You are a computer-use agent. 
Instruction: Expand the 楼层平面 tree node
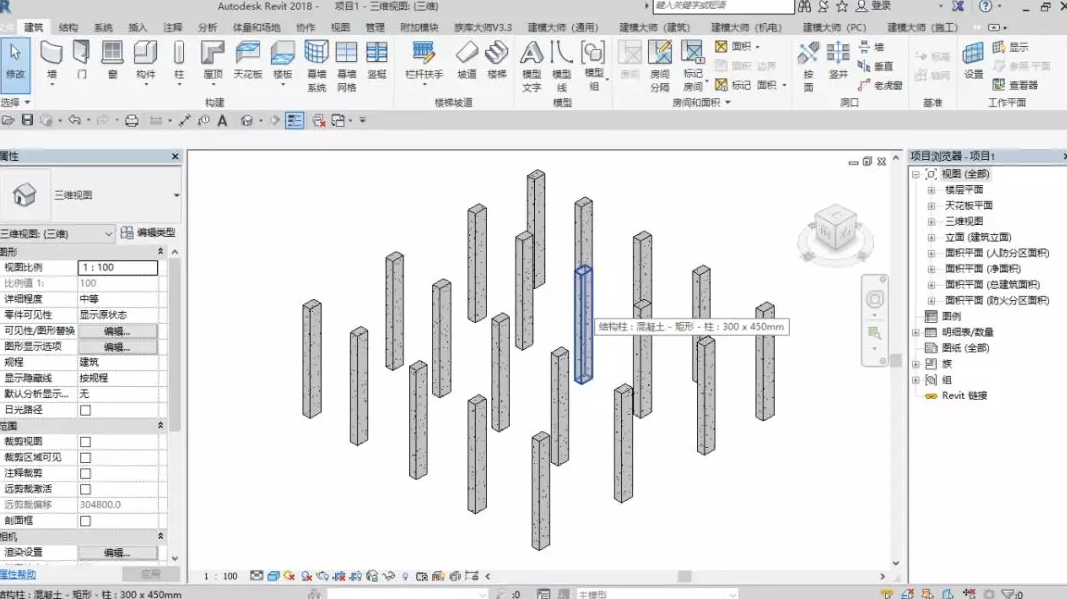tap(931, 189)
